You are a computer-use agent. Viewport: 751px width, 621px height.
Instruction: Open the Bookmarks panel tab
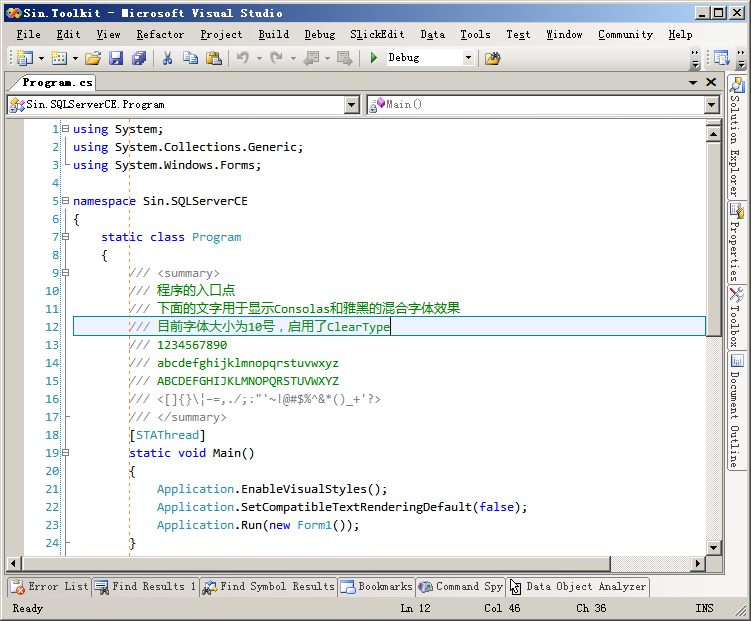(376, 587)
